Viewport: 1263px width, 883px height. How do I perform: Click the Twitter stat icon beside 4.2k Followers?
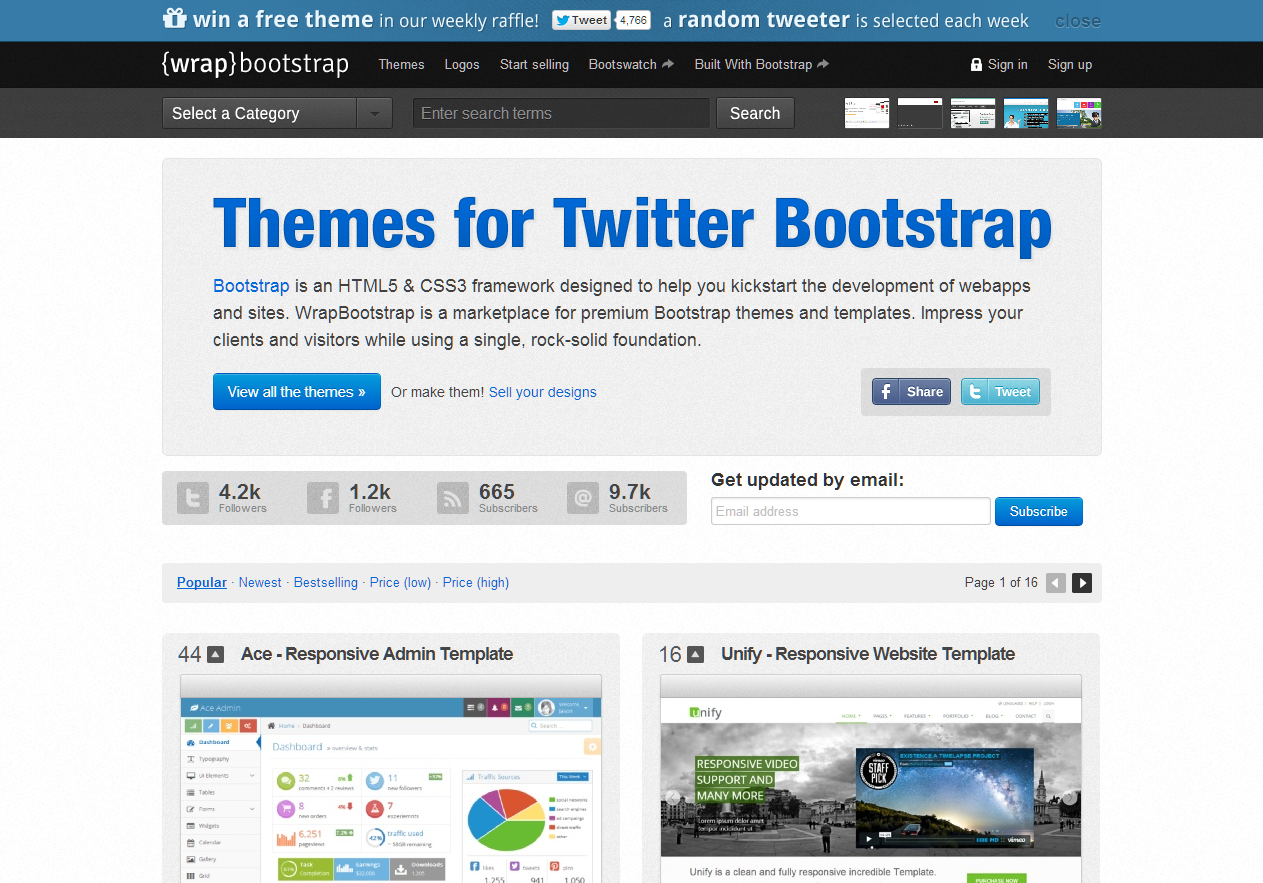click(193, 498)
